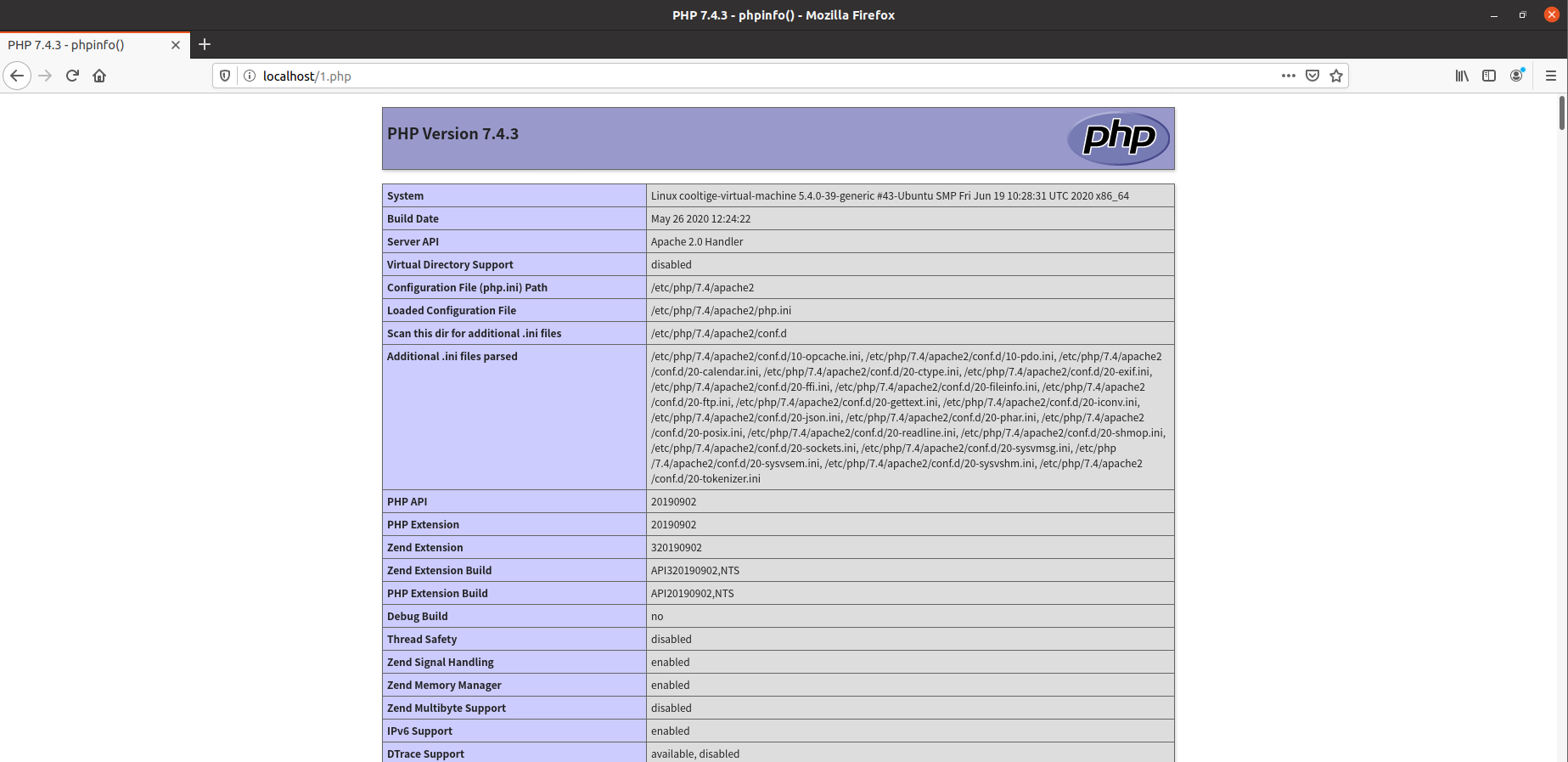Click 'API20190902,NTS' value
Screen dimensions: 1568x762
692,593
